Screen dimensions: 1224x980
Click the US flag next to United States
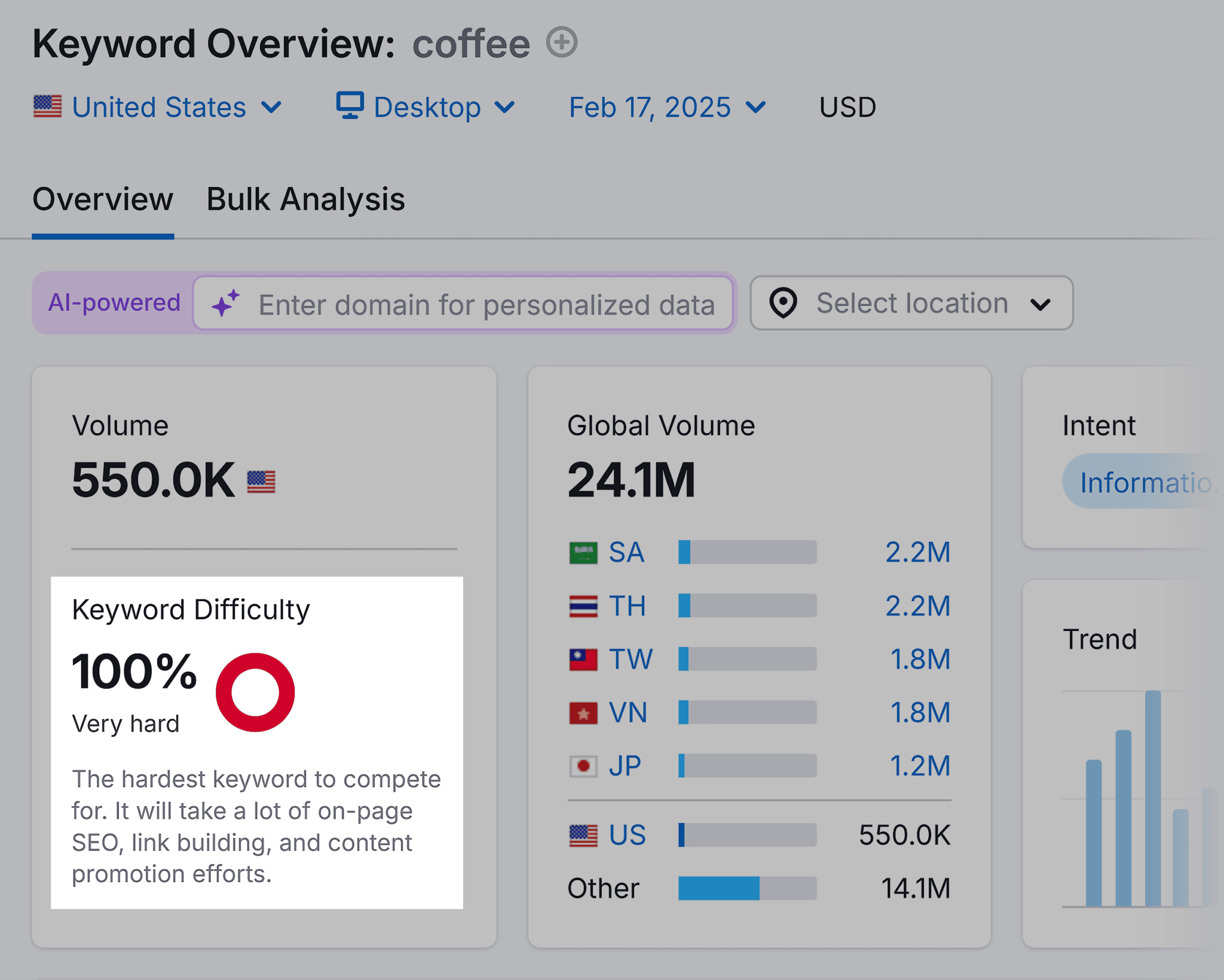pyautogui.click(x=48, y=106)
